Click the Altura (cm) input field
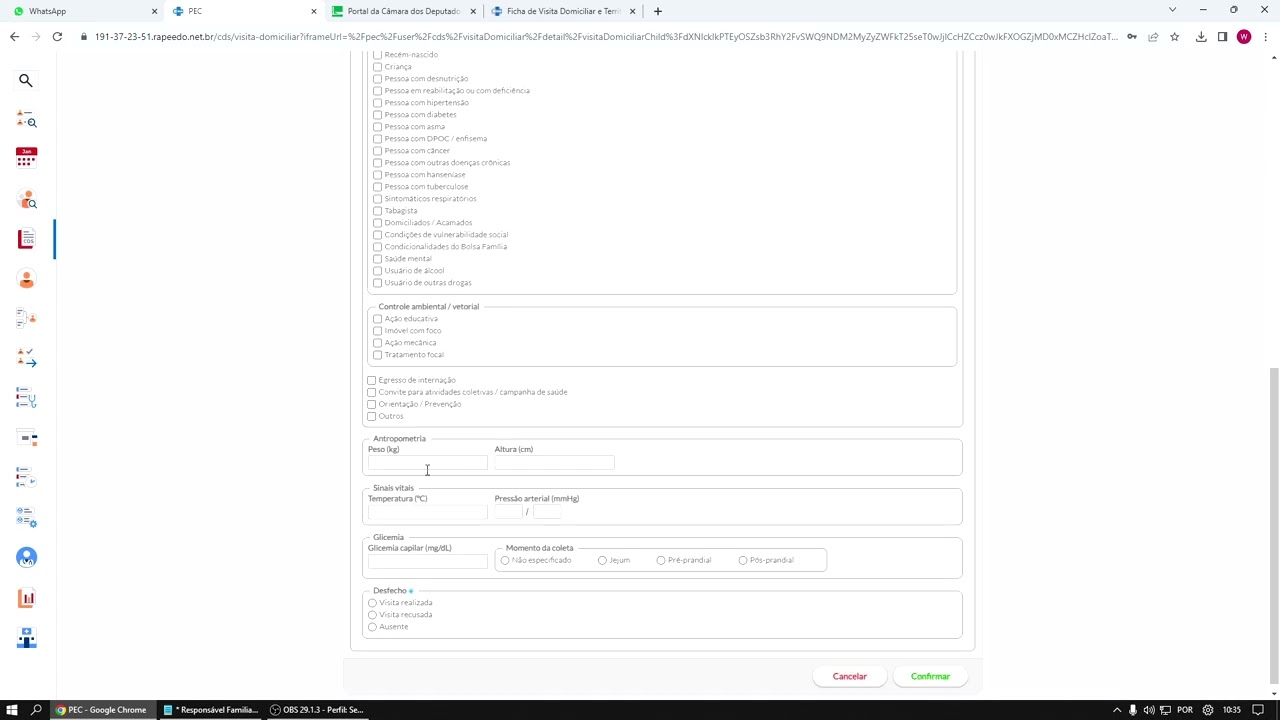 pos(554,462)
